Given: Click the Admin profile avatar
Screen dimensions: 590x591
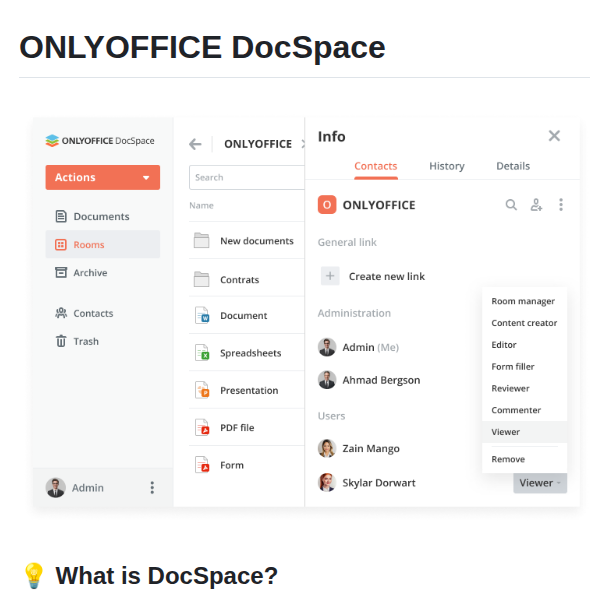Looking at the screenshot, I should pos(55,487).
